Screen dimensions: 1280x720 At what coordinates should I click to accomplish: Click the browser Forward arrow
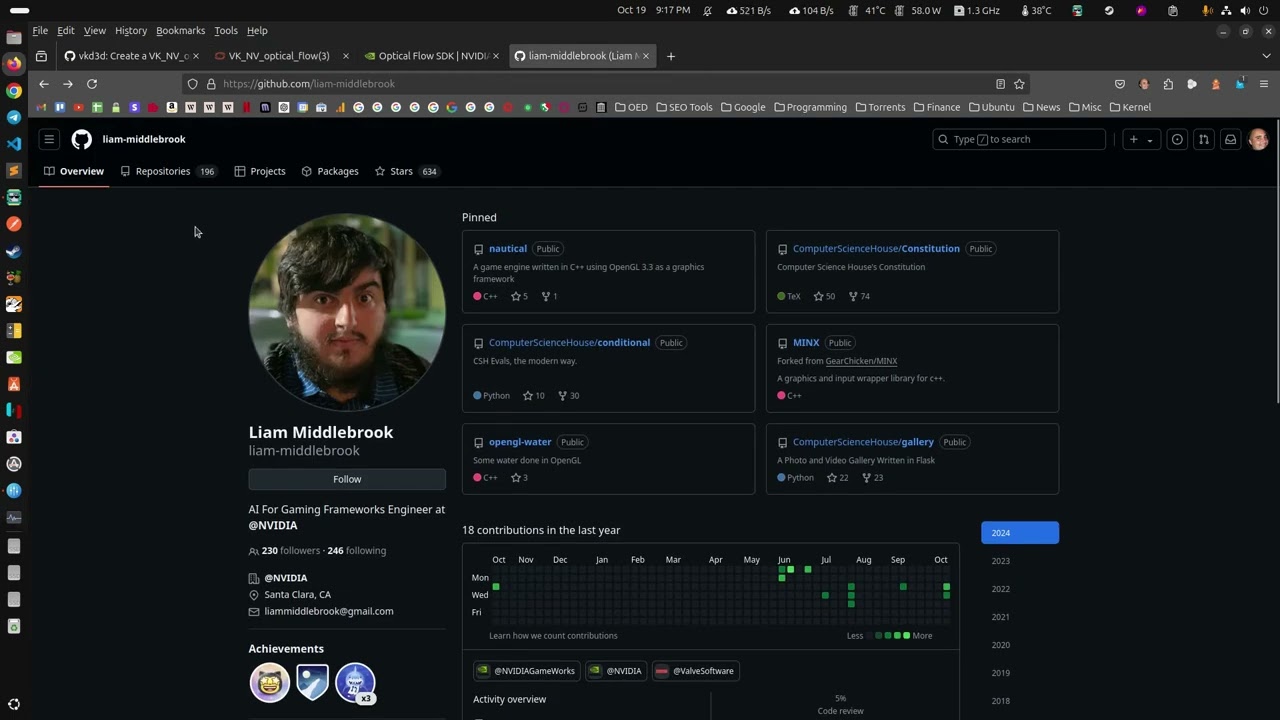[x=68, y=84]
